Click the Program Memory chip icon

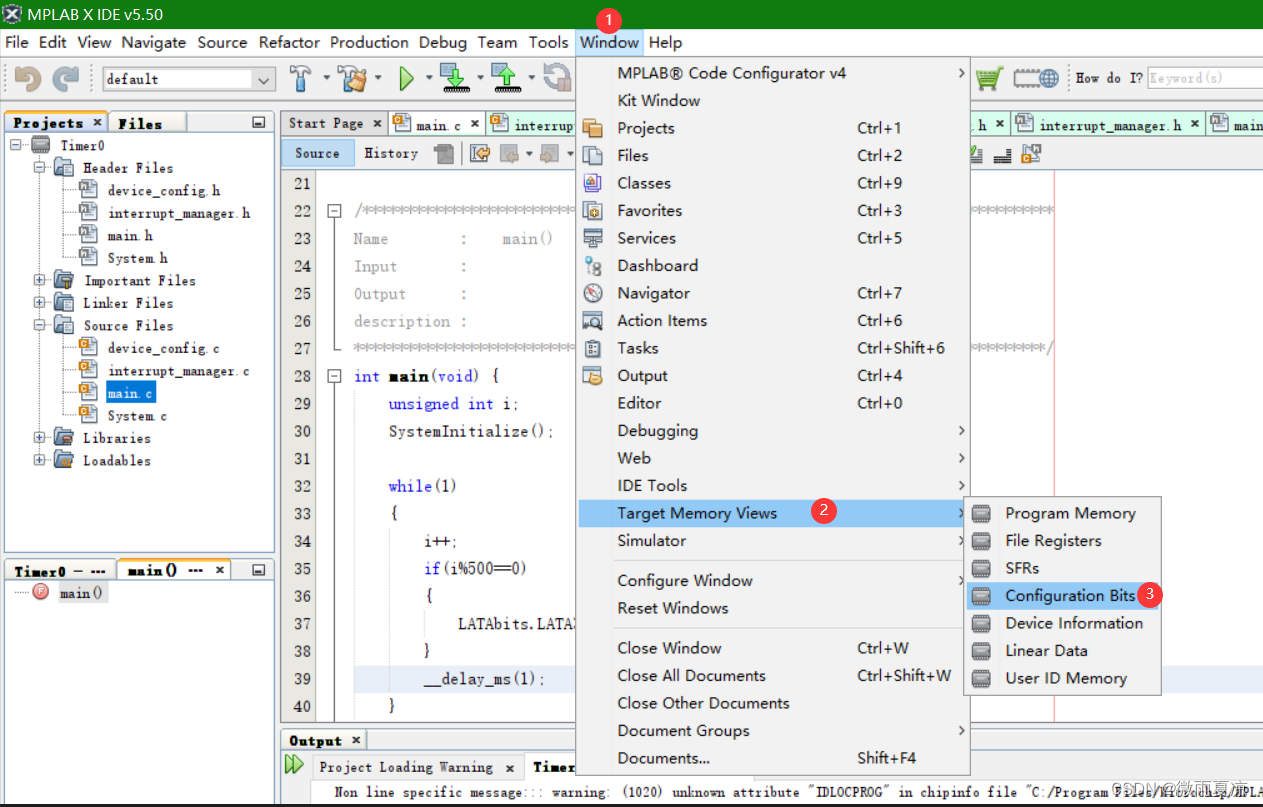coord(981,513)
